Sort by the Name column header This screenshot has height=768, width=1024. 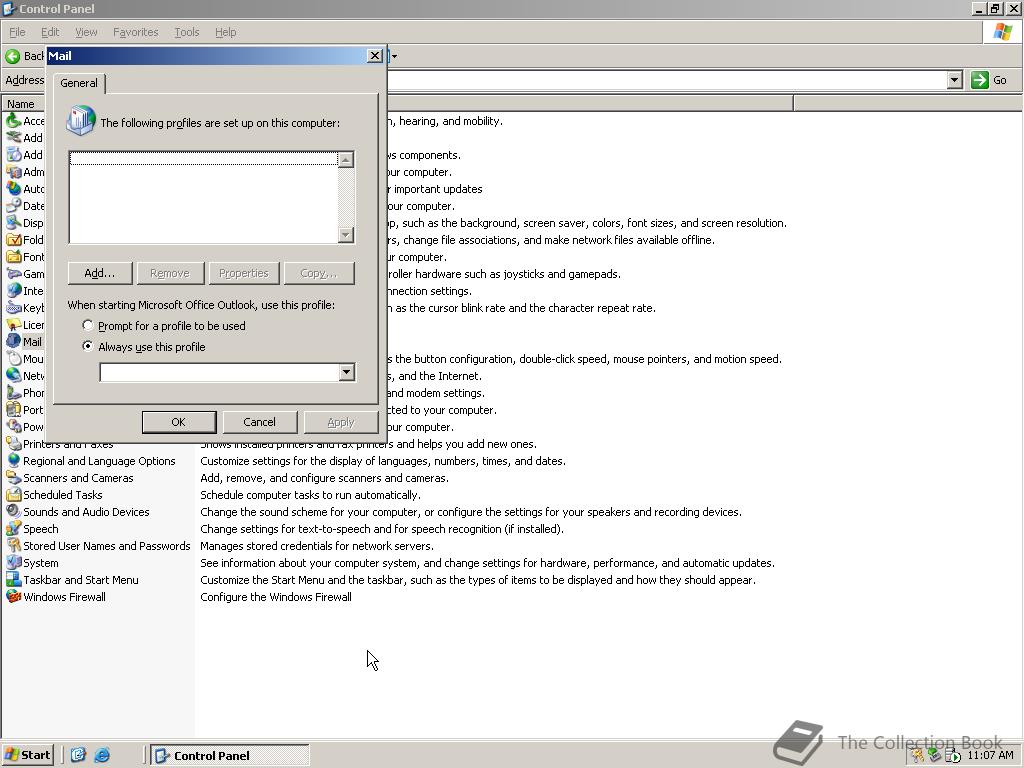click(x=22, y=104)
